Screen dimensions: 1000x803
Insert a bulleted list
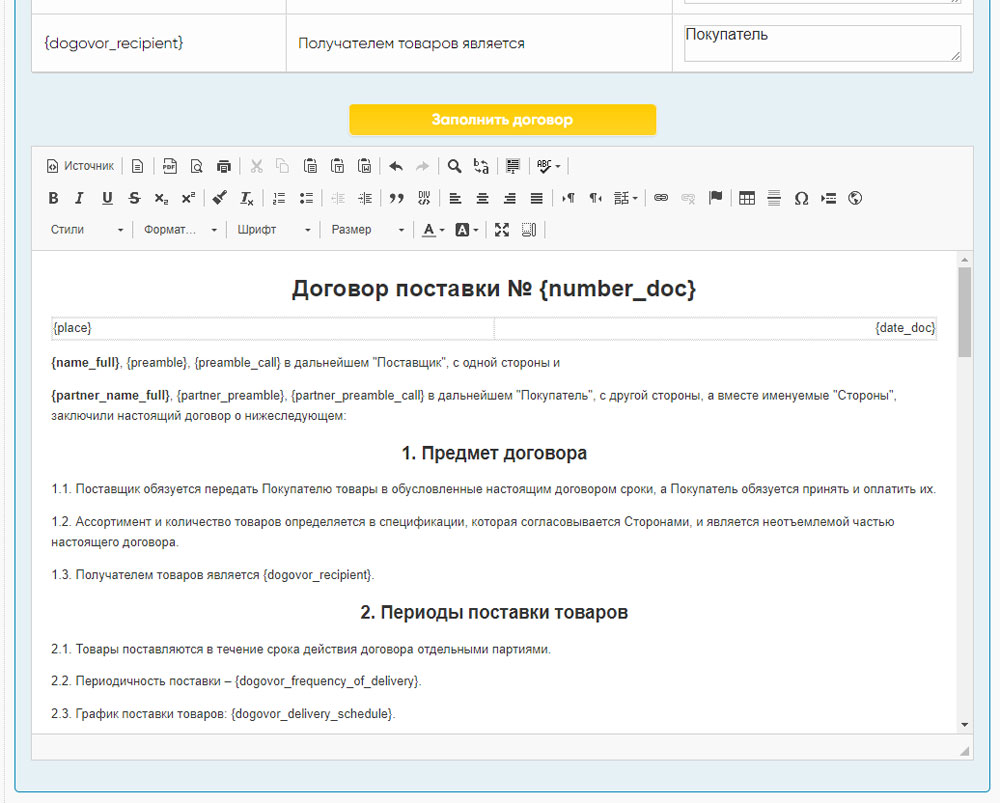pyautogui.click(x=306, y=198)
